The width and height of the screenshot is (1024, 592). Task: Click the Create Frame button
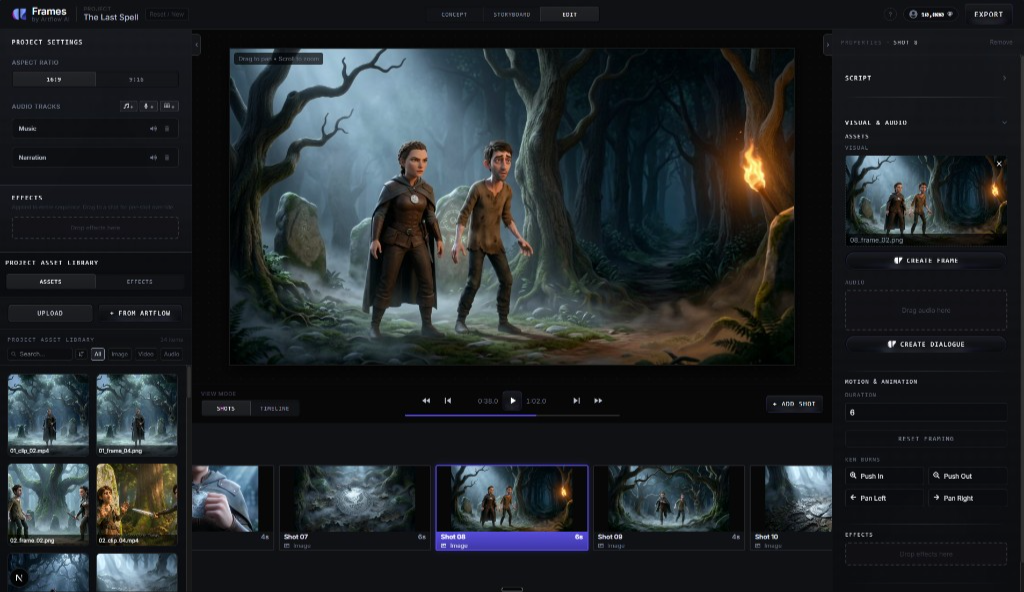[925, 261]
